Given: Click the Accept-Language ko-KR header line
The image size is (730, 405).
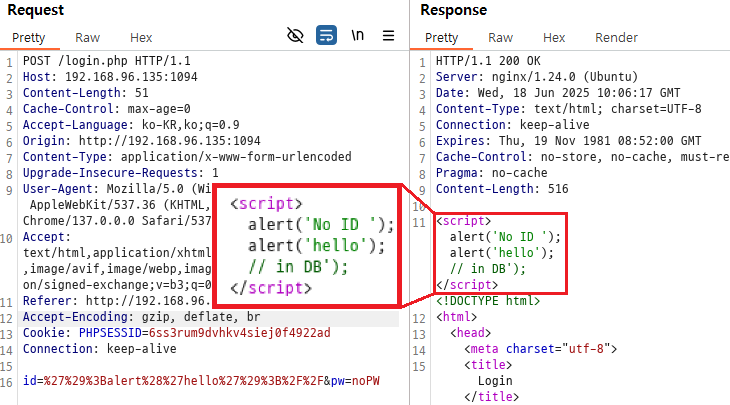Looking at the screenshot, I should tap(131, 125).
